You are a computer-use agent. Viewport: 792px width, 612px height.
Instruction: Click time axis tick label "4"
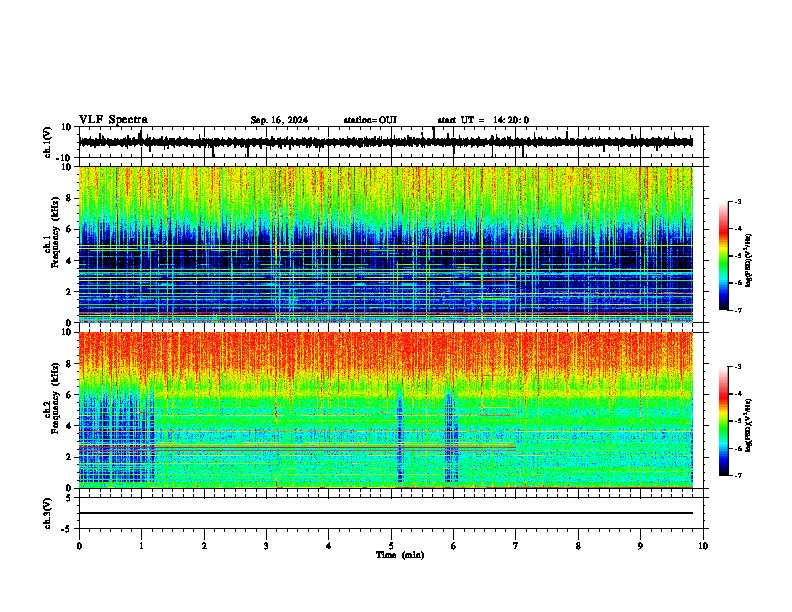coord(329,546)
